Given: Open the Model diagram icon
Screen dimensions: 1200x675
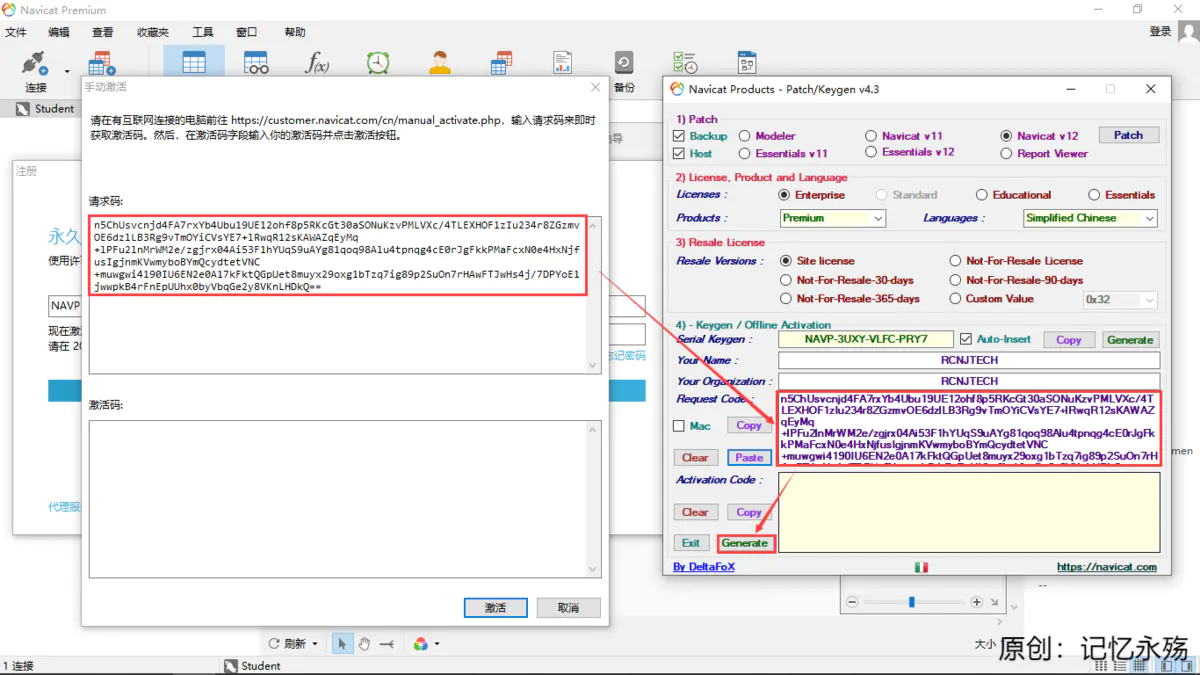Looking at the screenshot, I should (747, 63).
